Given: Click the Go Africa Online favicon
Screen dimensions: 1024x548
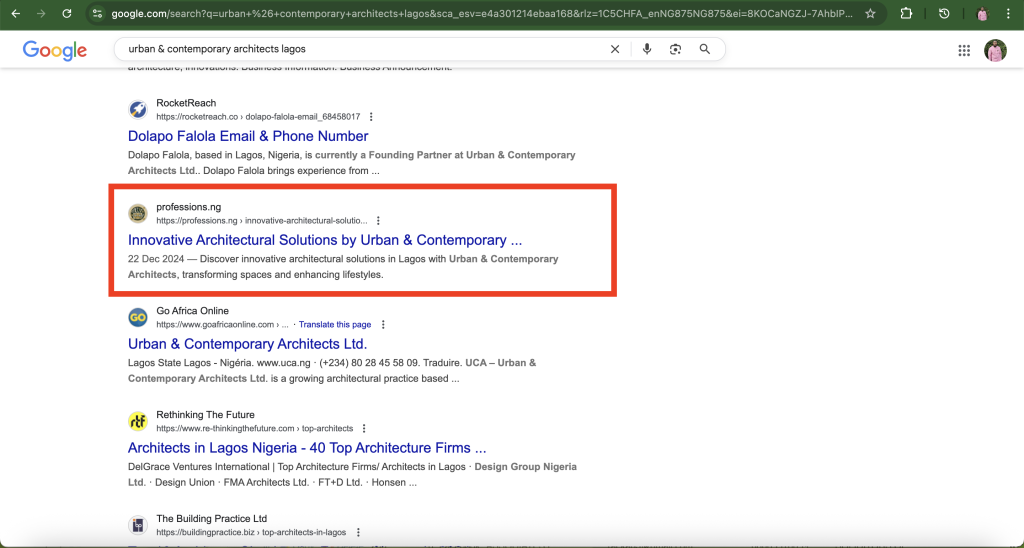Looking at the screenshot, I should [138, 317].
